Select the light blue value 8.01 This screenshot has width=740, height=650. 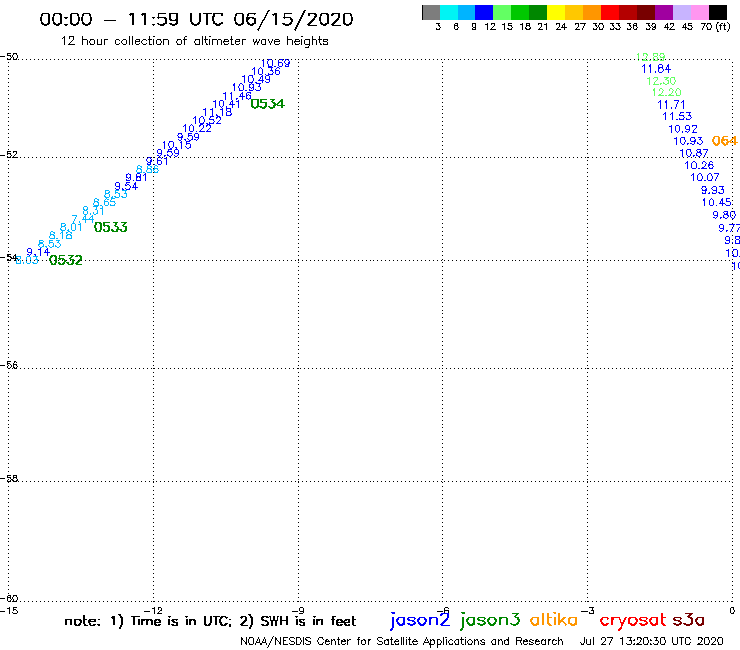click(x=71, y=227)
